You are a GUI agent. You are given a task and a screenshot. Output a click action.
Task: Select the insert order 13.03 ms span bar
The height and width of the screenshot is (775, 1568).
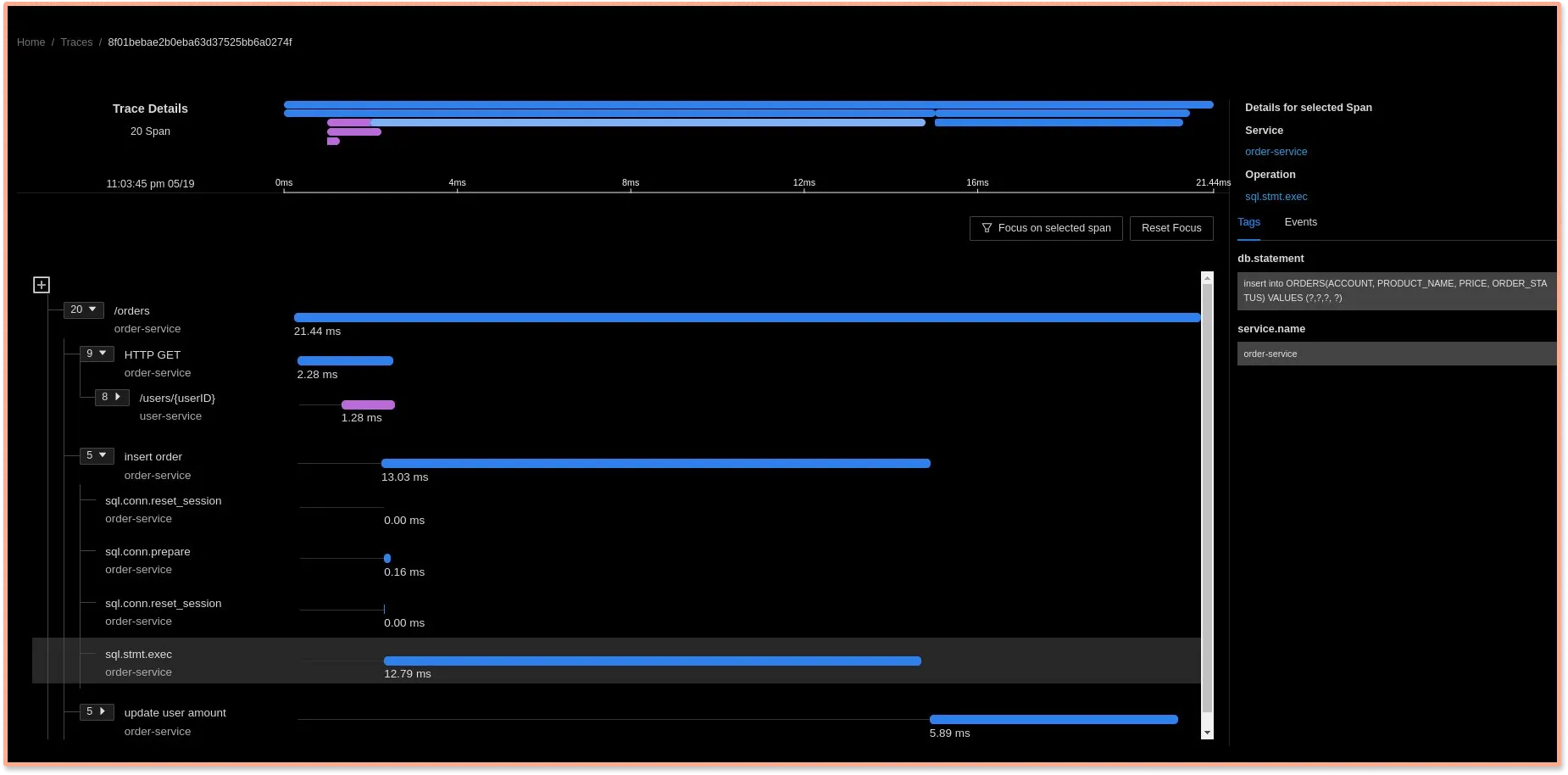point(656,463)
